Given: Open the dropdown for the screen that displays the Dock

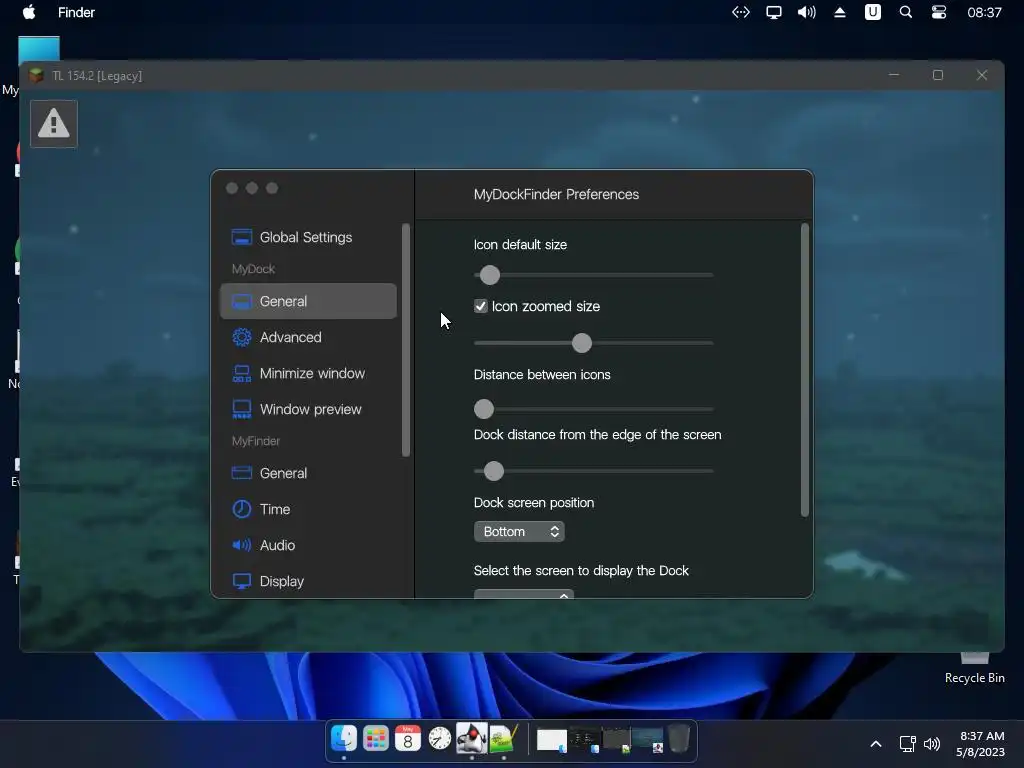Looking at the screenshot, I should point(524,594).
